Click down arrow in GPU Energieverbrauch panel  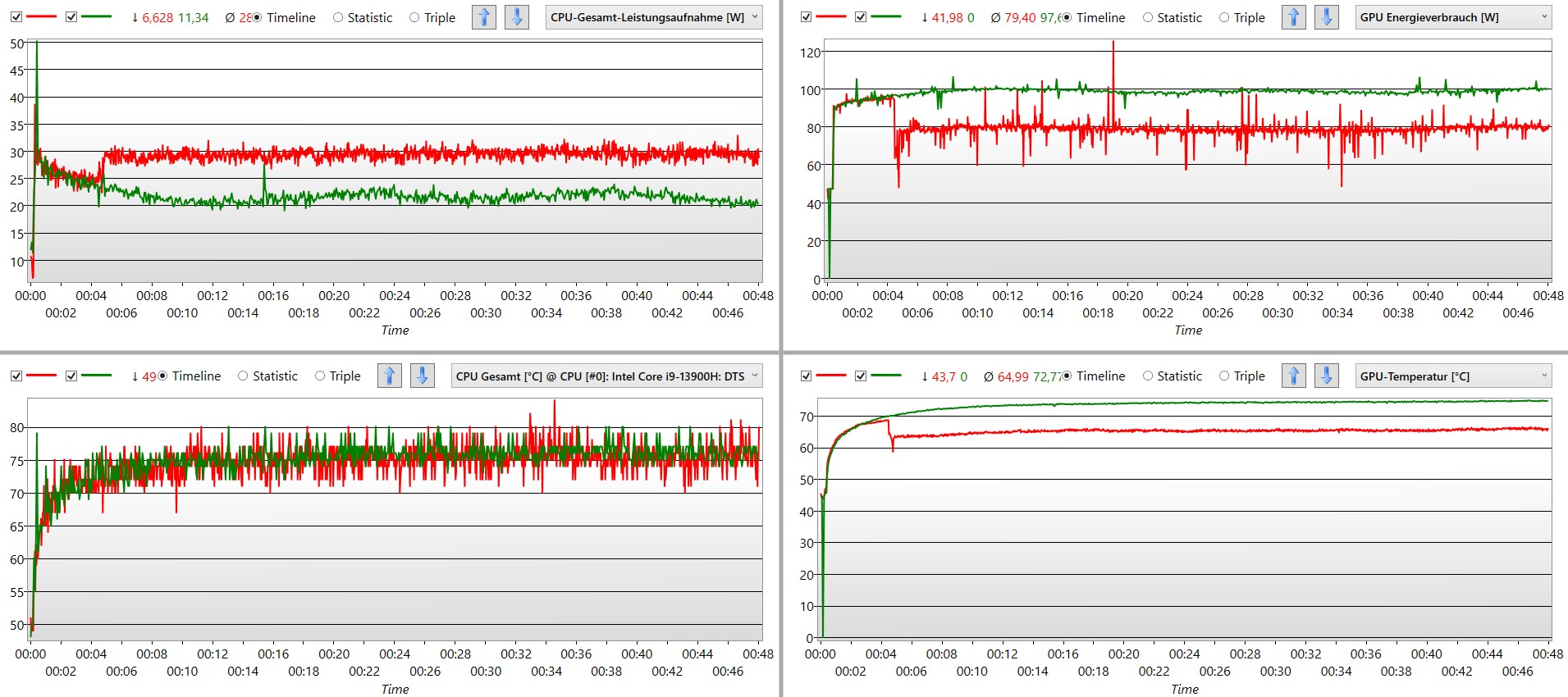click(1326, 17)
